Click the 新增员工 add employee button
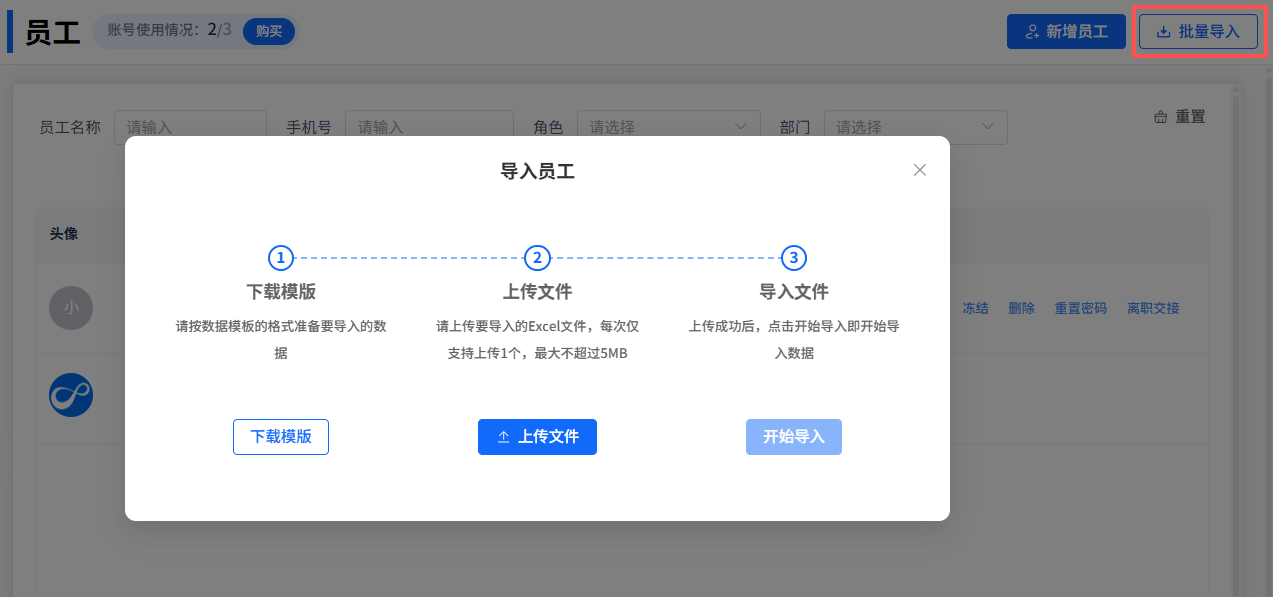This screenshot has width=1273, height=597. (1067, 32)
